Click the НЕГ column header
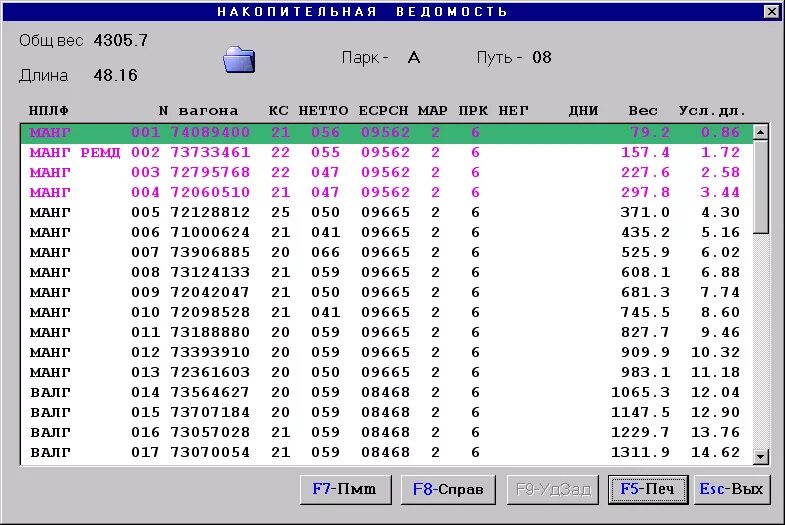 pyautogui.click(x=513, y=111)
